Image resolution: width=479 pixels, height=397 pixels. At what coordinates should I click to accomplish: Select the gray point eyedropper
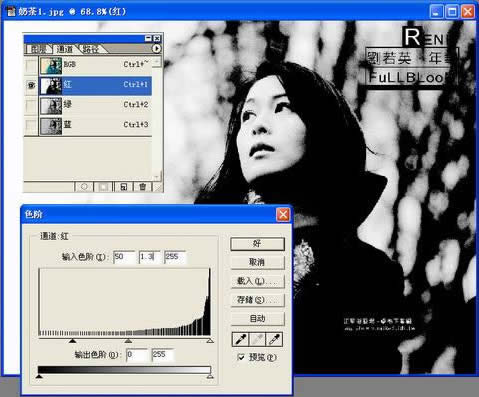point(257,339)
